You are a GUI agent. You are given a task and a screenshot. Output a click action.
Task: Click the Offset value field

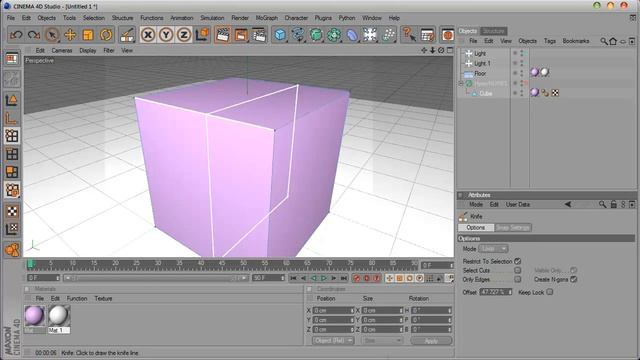tap(496, 292)
